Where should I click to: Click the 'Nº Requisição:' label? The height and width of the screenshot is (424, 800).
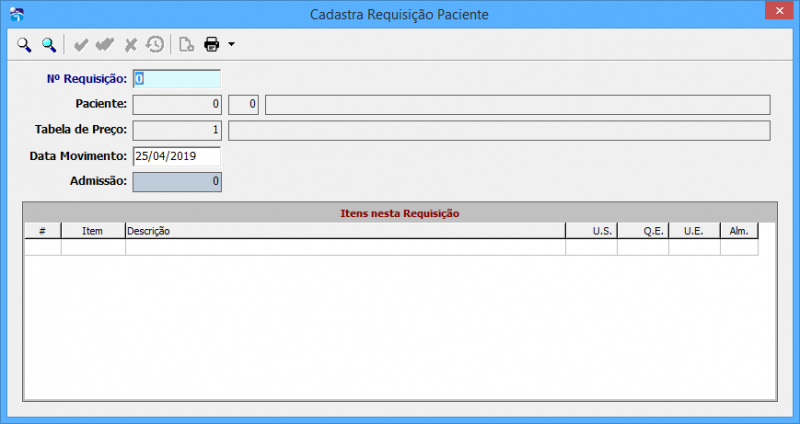87,79
